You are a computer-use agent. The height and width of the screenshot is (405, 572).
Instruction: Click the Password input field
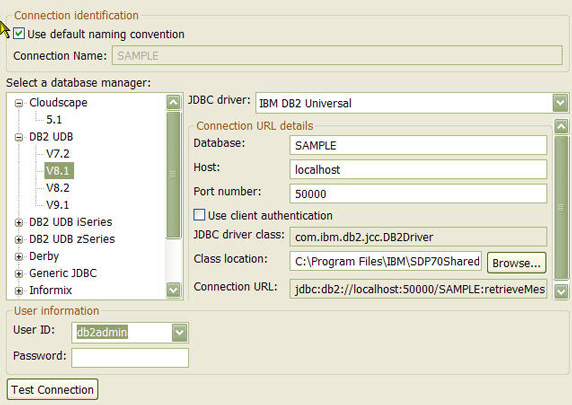click(130, 358)
